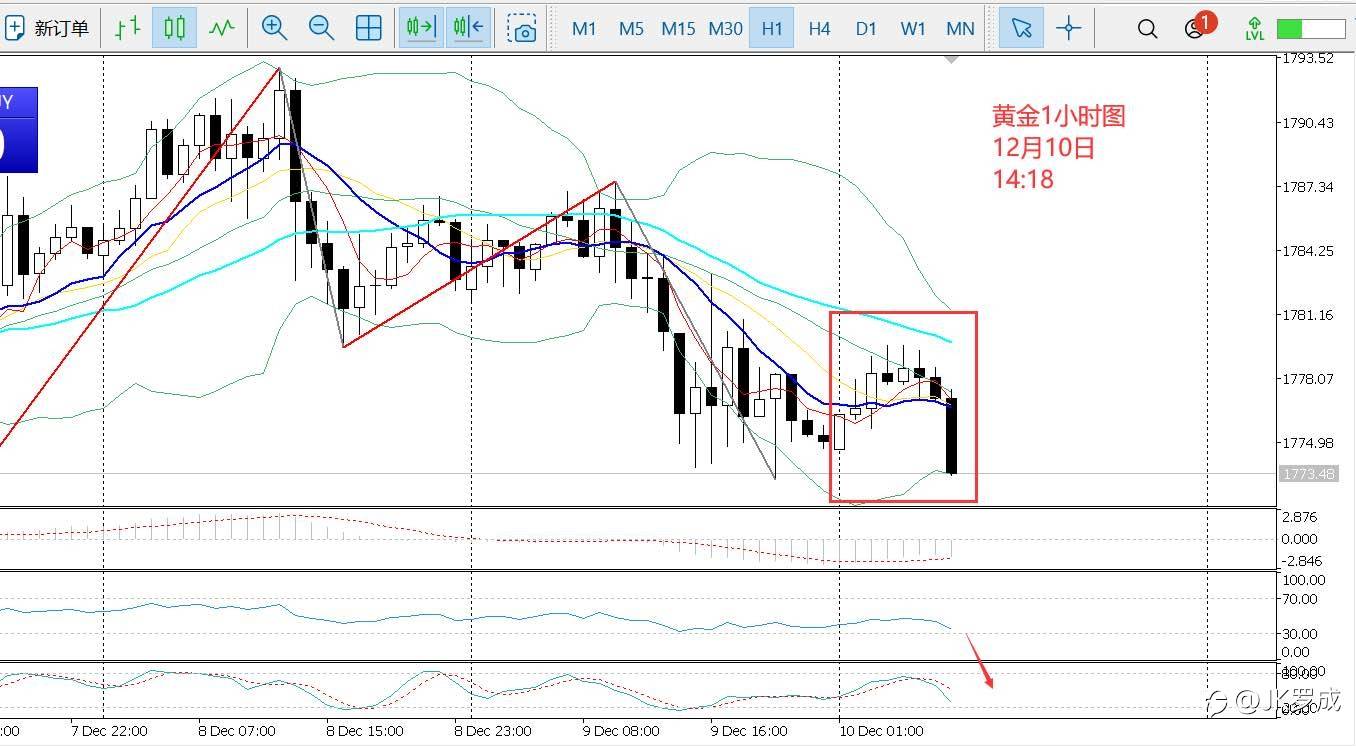Image resolution: width=1356 pixels, height=746 pixels.
Task: Select the M1 timeframe
Action: [584, 29]
